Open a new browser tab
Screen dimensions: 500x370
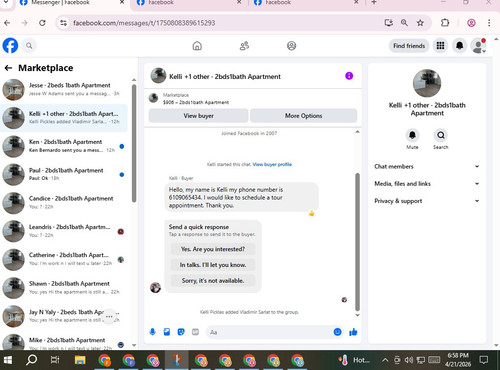click(x=374, y=3)
